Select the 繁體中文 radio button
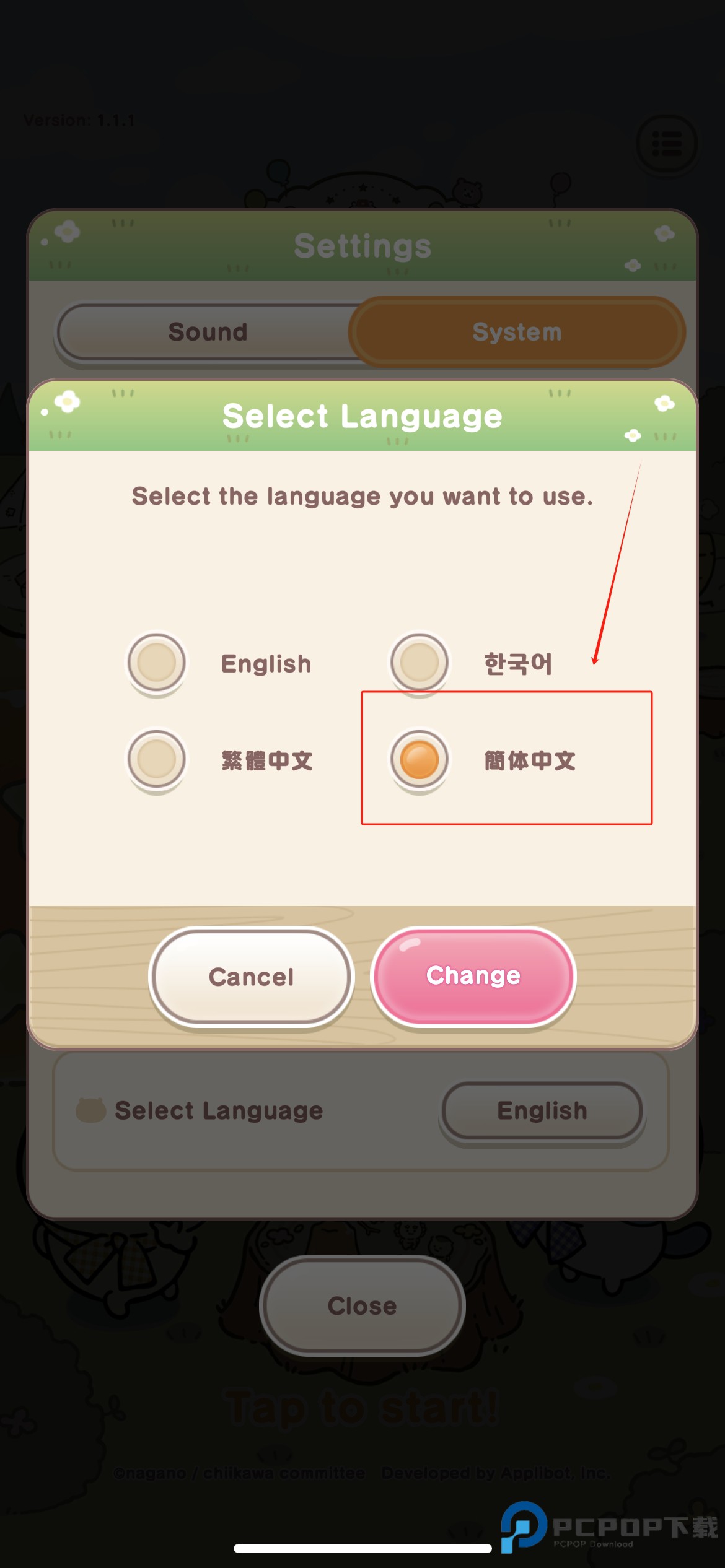 pos(157,760)
